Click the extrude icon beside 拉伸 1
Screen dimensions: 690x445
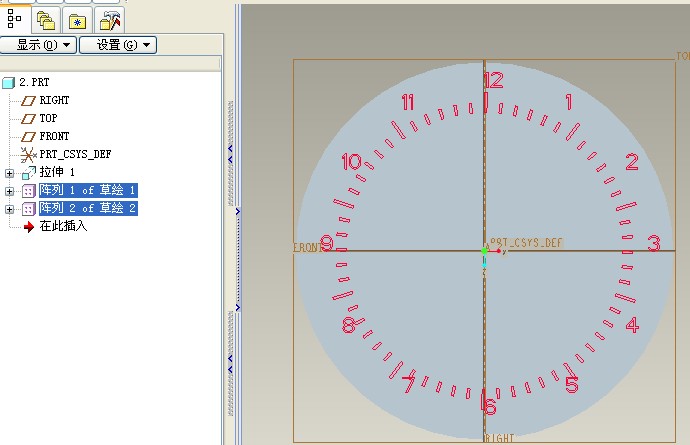pyautogui.click(x=29, y=173)
